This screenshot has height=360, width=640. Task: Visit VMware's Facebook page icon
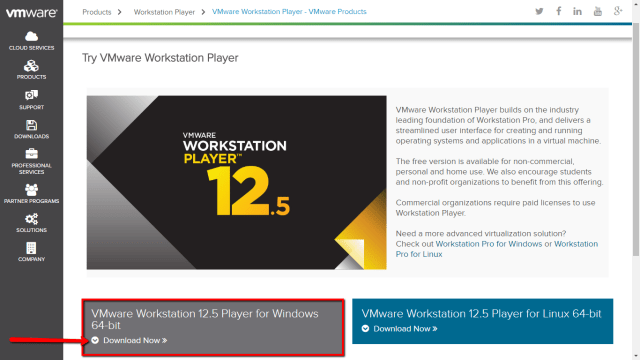[x=558, y=11]
